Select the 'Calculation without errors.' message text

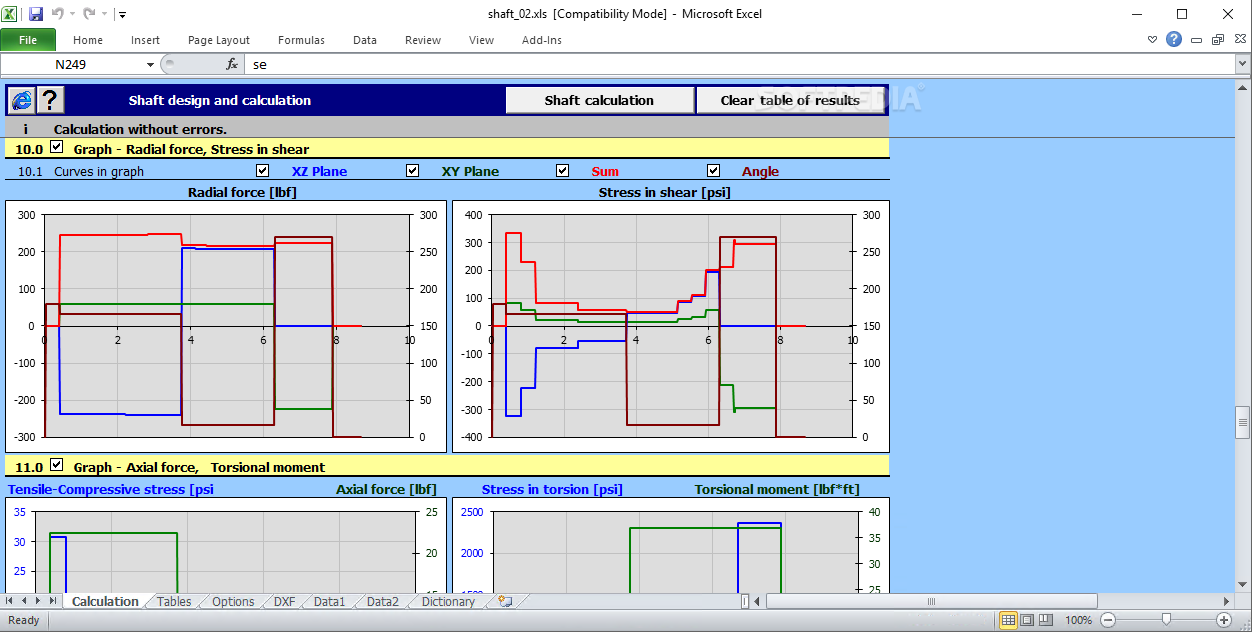[140, 129]
